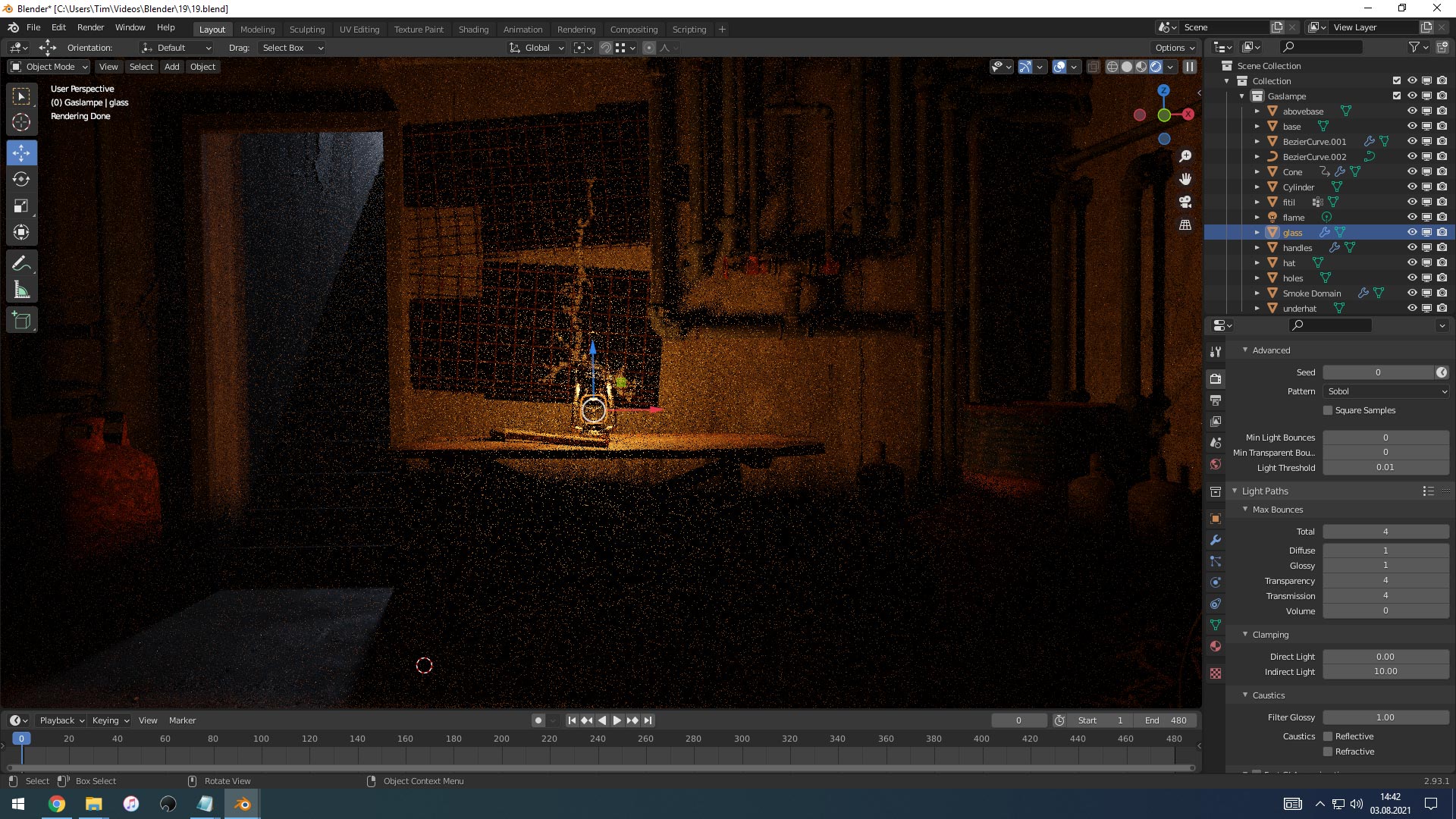Open the Object properties tab
This screenshot has height=819, width=1456.
1216,519
